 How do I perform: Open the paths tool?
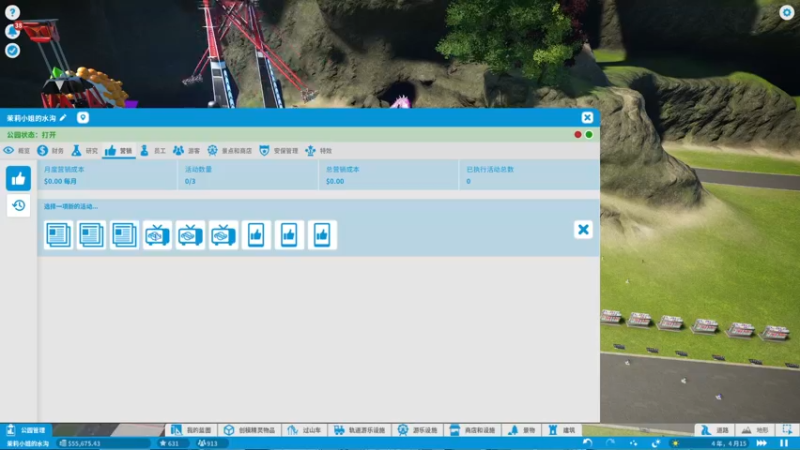[715, 430]
